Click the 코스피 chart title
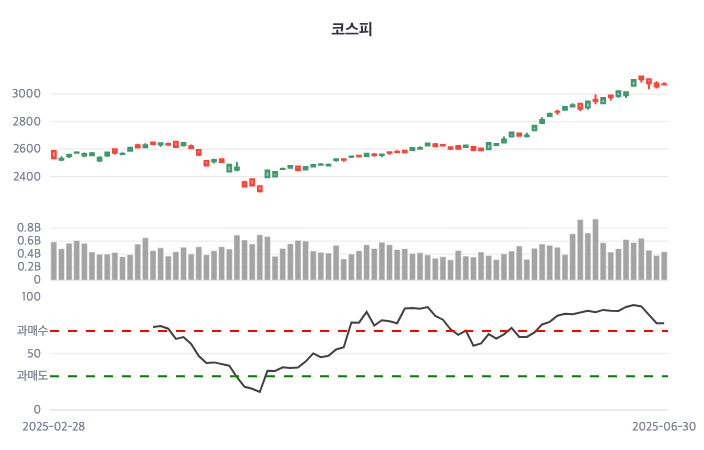 (x=351, y=29)
